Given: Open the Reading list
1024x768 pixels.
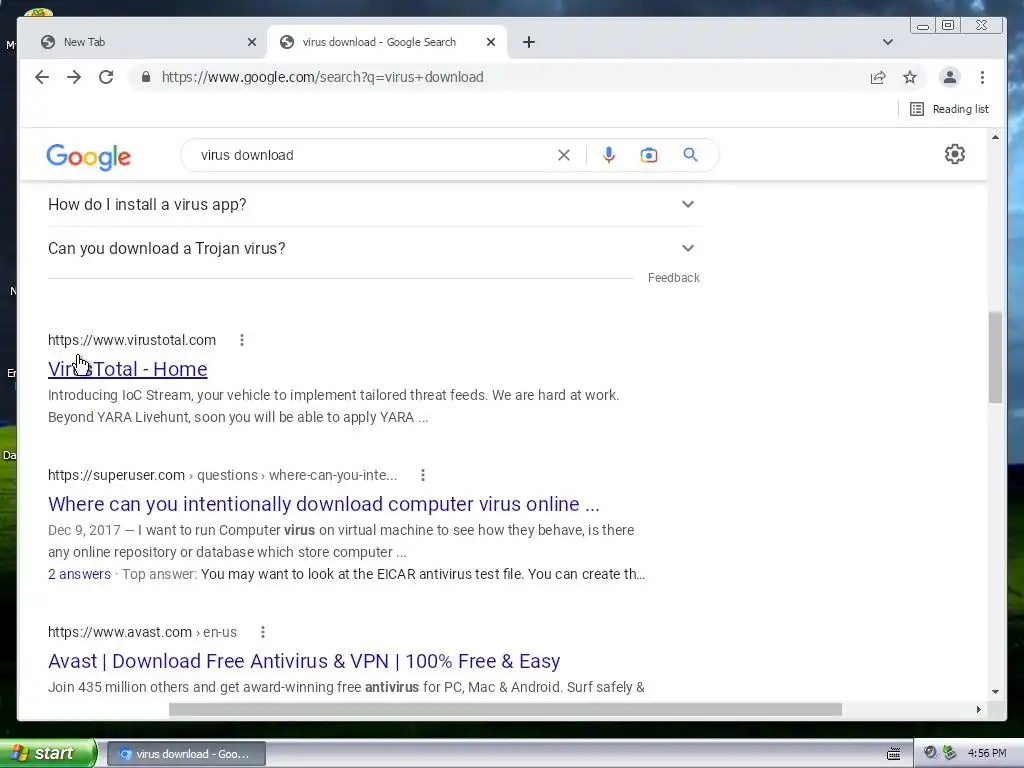Looking at the screenshot, I should tap(949, 109).
